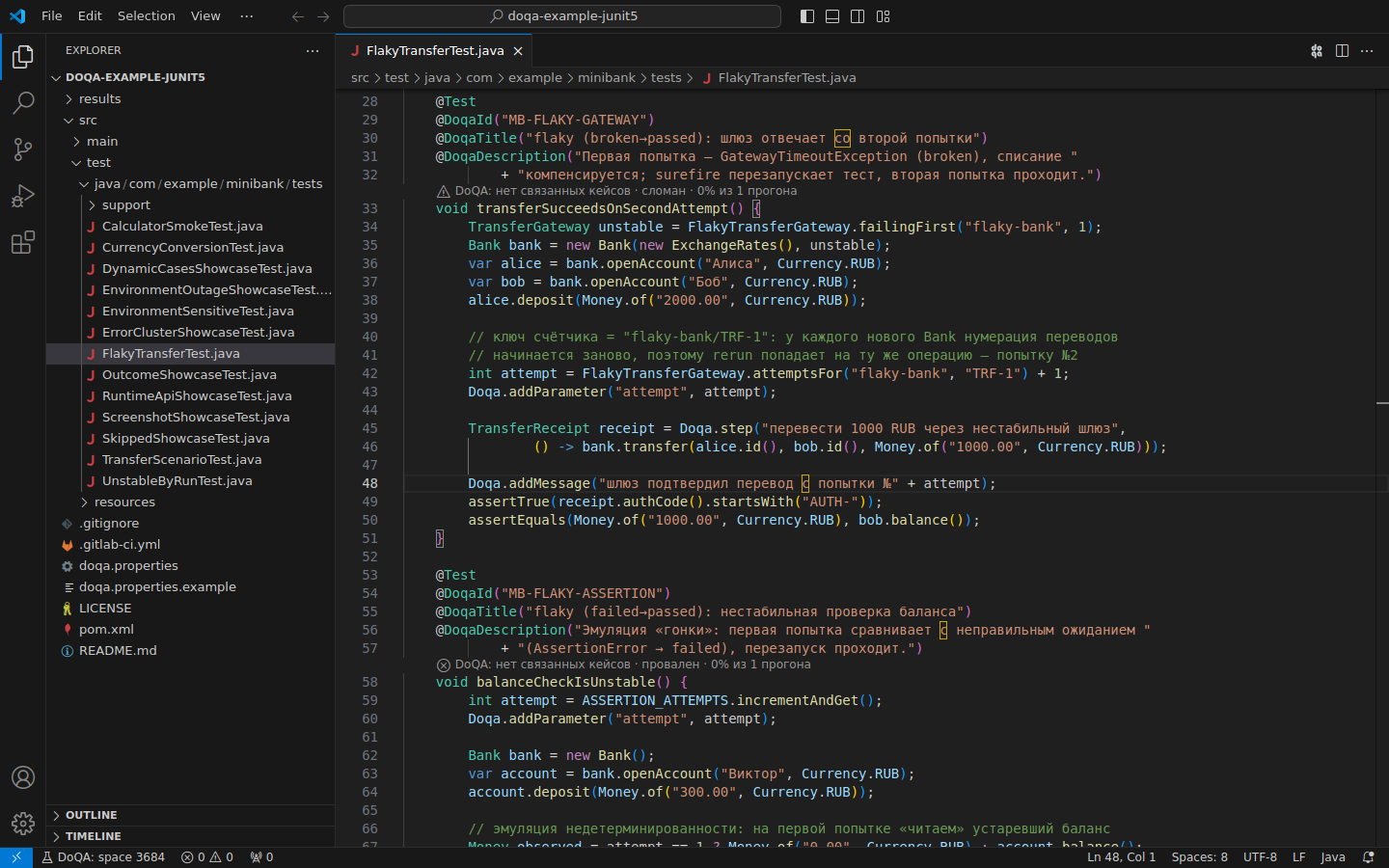Screen dimensions: 1389x868
Task: Expand the results folder
Action: point(190,99)
